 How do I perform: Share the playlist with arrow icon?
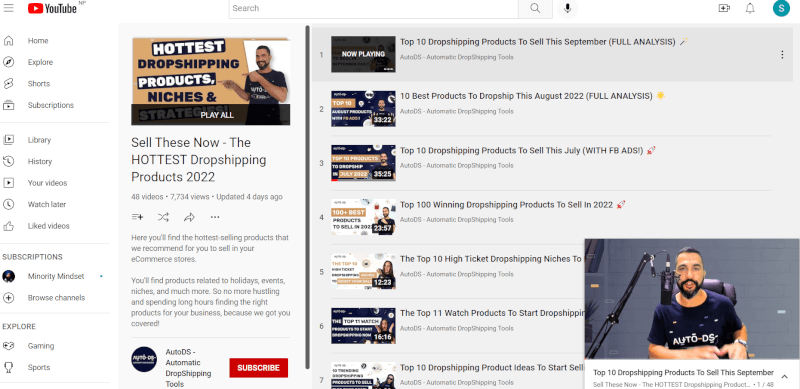(189, 217)
